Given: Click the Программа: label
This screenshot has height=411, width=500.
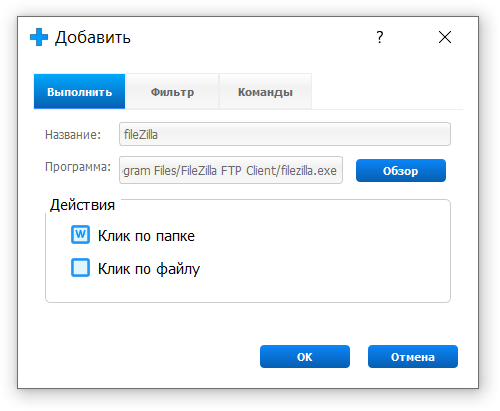Looking at the screenshot, I should point(78,167).
